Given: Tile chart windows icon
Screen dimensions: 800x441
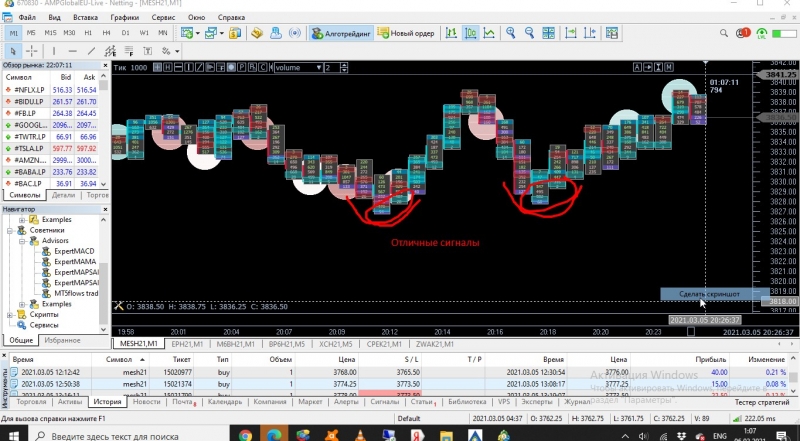Looking at the screenshot, I should [548, 33].
